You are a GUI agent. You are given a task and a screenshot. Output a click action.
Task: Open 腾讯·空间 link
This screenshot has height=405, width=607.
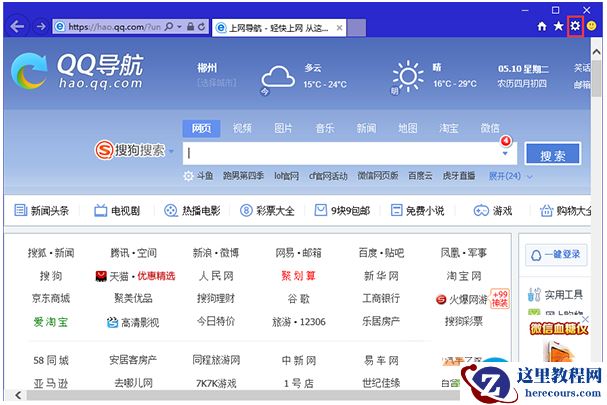[x=134, y=253]
